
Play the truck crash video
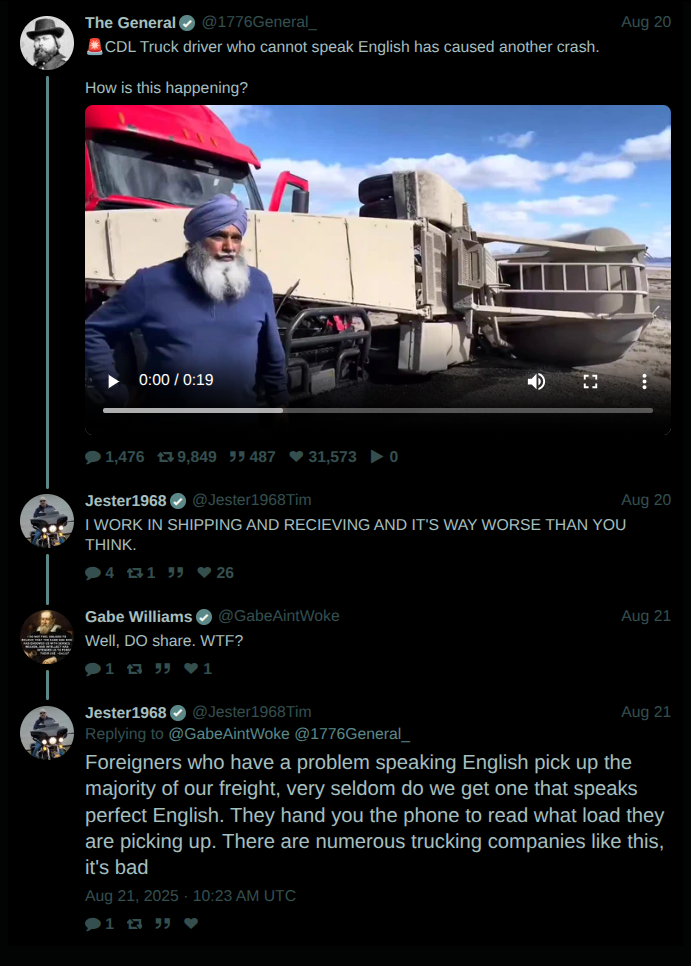click(x=113, y=381)
